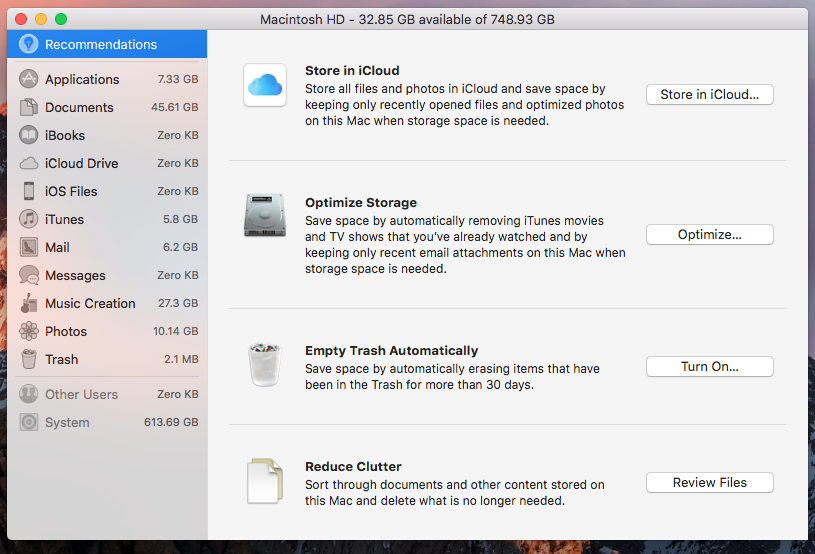Open the Applications category label
This screenshot has height=554, width=815.
(82, 80)
